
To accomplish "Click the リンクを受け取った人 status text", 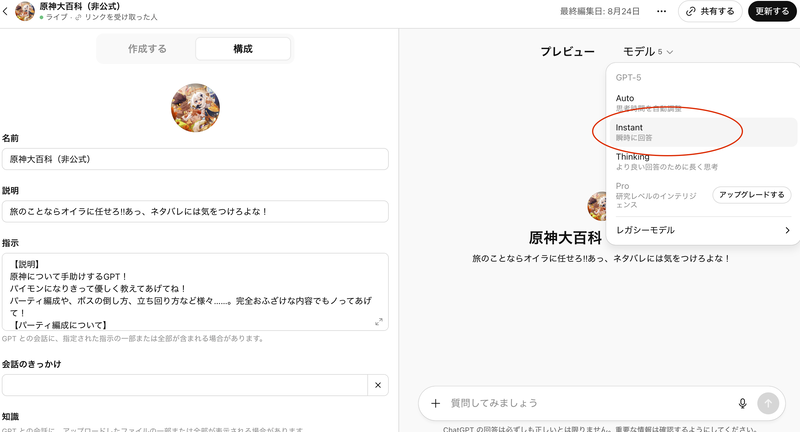I will (x=121, y=17).
